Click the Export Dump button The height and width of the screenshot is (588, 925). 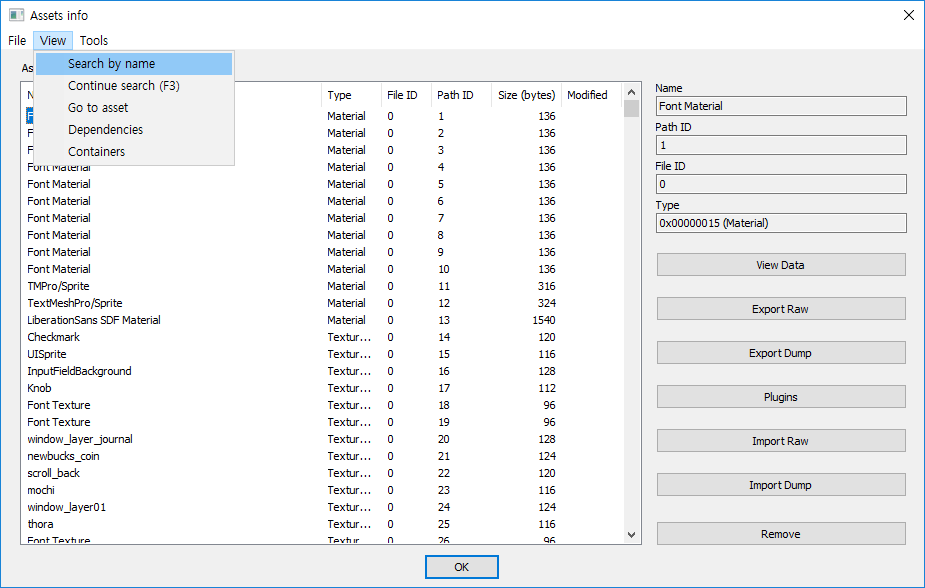click(x=780, y=352)
